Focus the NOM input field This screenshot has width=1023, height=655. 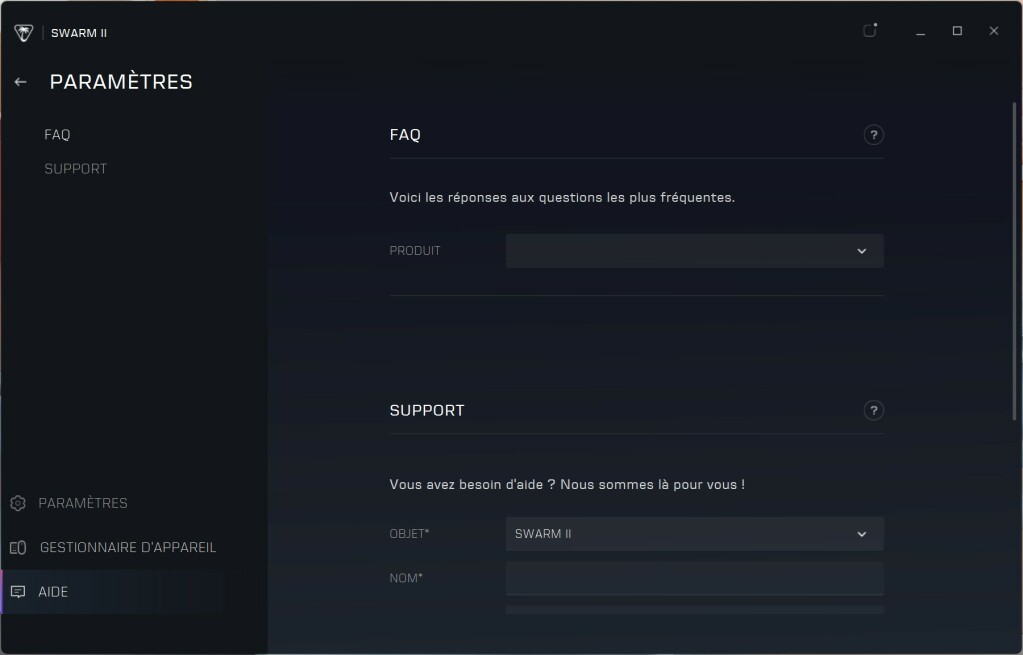pyautogui.click(x=694, y=578)
